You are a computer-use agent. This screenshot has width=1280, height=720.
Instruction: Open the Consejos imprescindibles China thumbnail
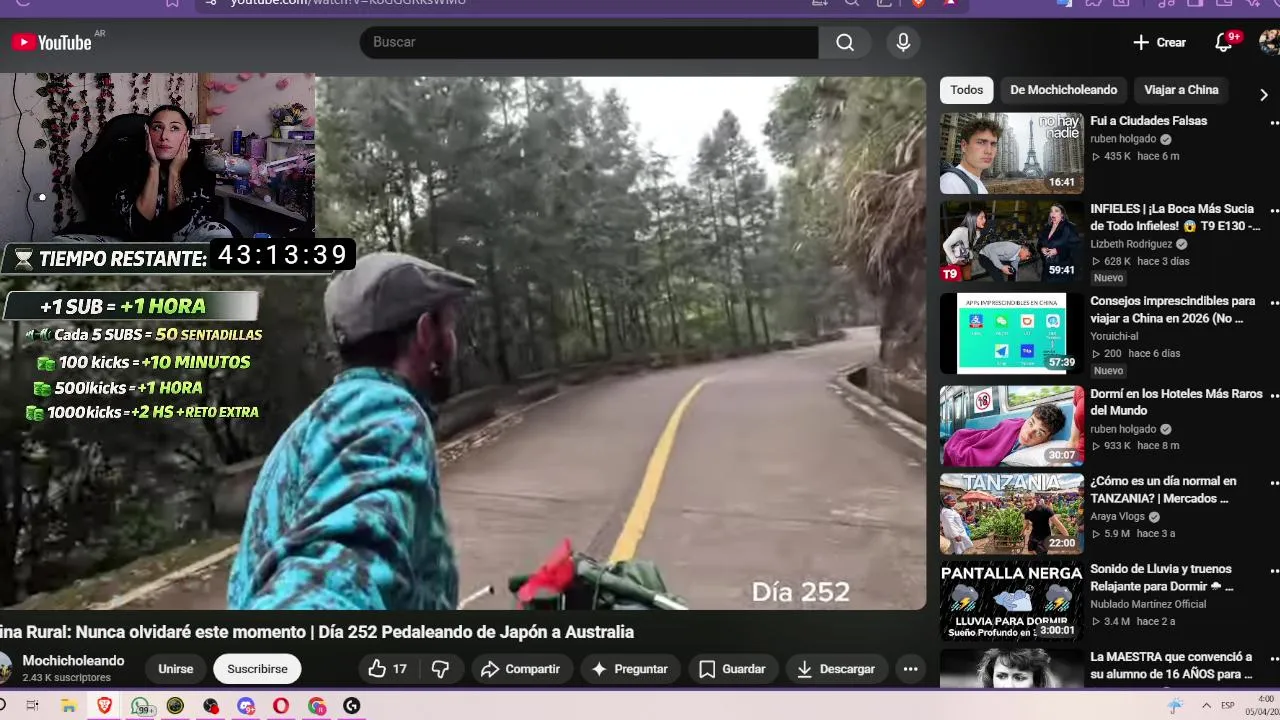point(1011,333)
